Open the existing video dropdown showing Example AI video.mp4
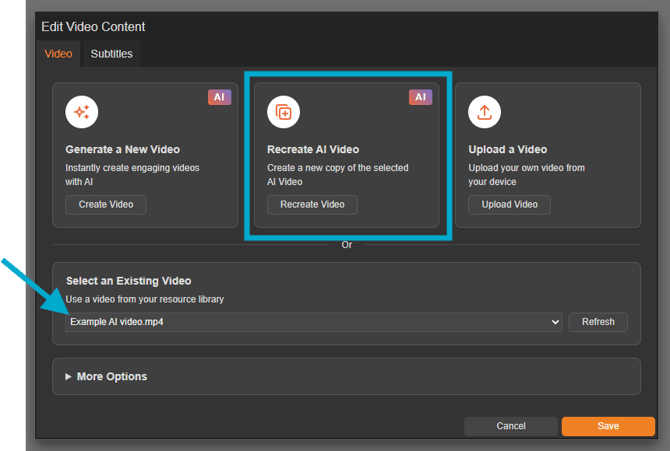This screenshot has height=451, width=670. point(314,322)
